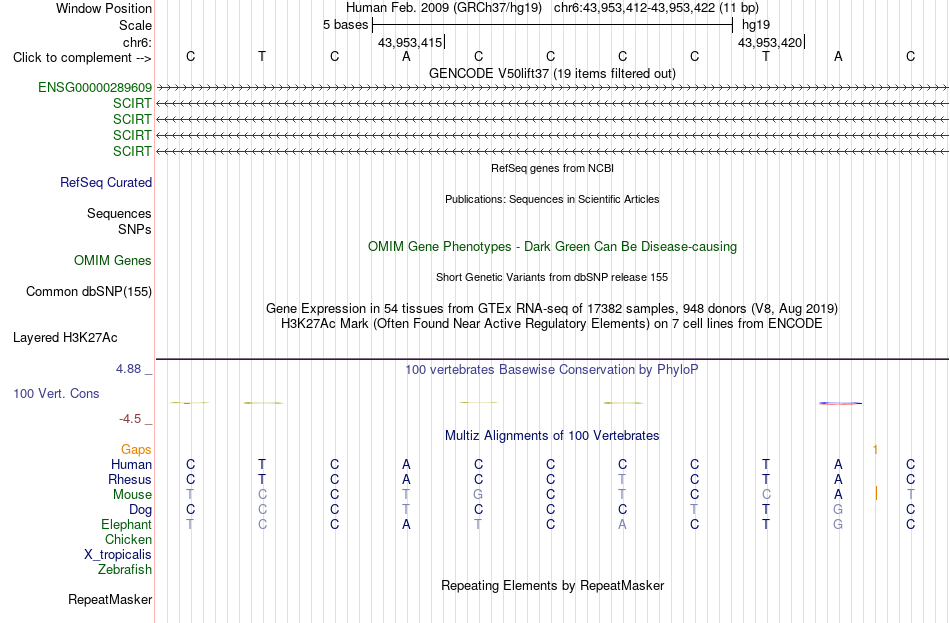Viewport: 950px width, 623px height.
Task: Select the Mouse species label
Action: click(133, 495)
